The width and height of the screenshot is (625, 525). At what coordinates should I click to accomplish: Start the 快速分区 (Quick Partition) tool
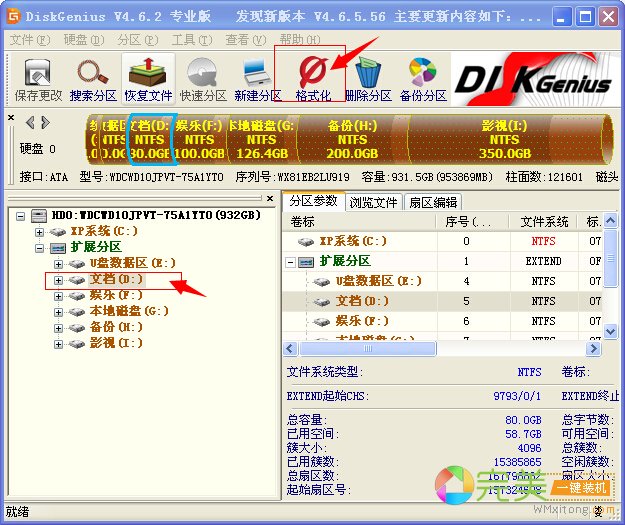(203, 79)
